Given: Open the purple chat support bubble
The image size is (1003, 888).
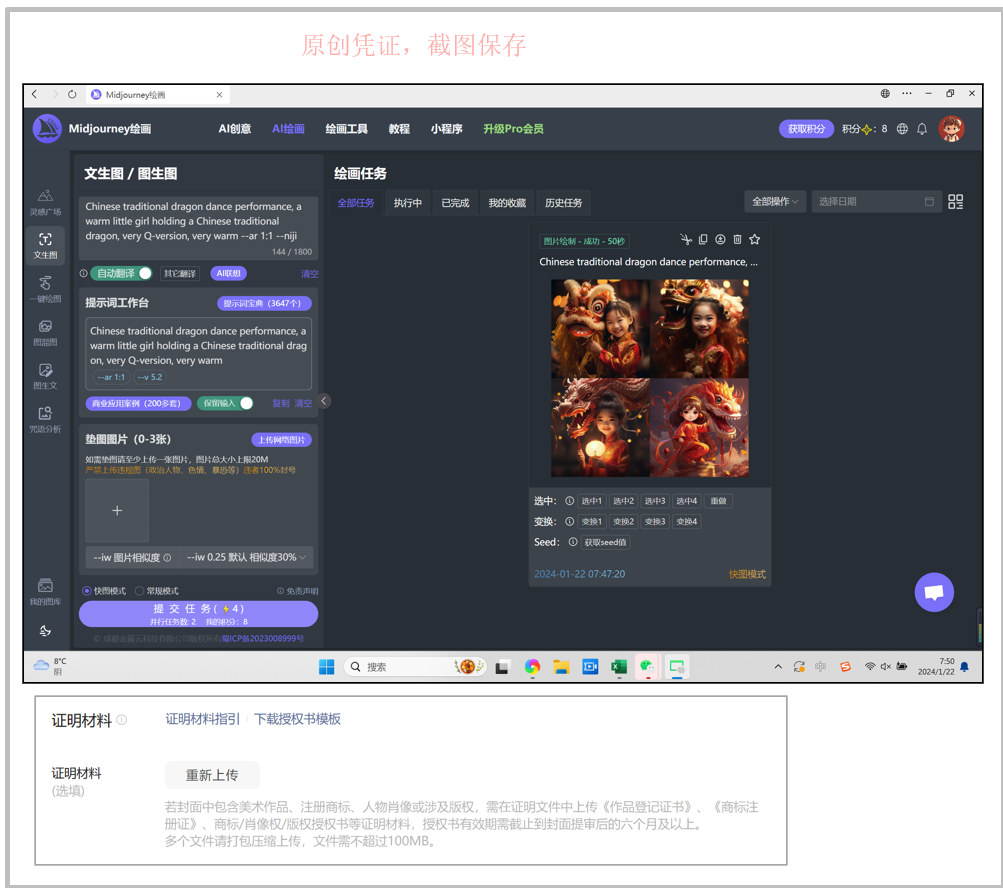Looking at the screenshot, I should pyautogui.click(x=934, y=592).
